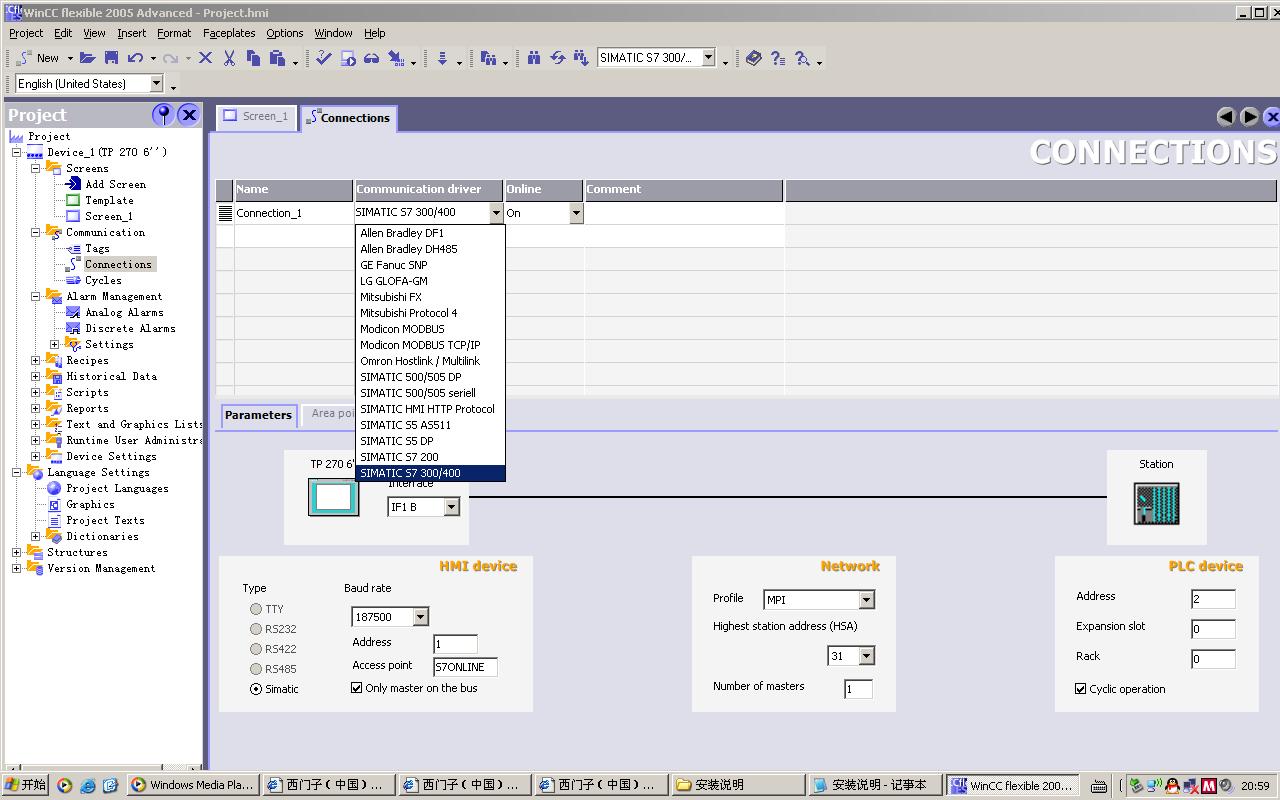Image resolution: width=1280 pixels, height=800 pixels.
Task: Pin the Project panel with pushpin icon
Action: [162, 115]
